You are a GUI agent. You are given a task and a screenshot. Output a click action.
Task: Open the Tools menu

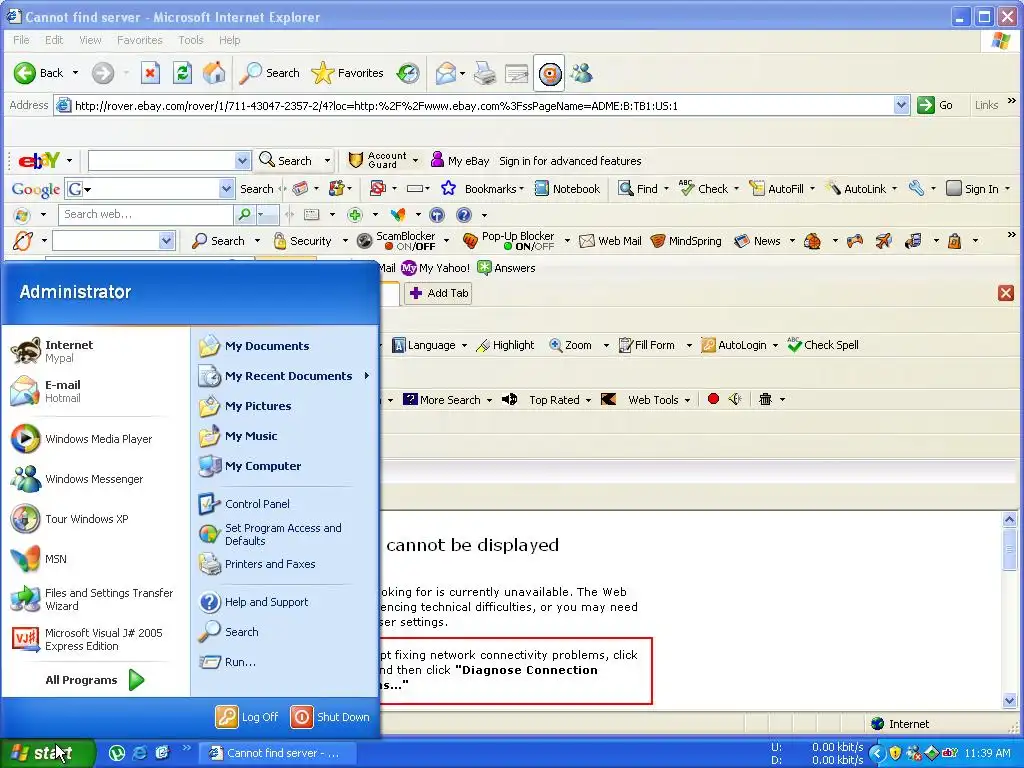(x=191, y=40)
